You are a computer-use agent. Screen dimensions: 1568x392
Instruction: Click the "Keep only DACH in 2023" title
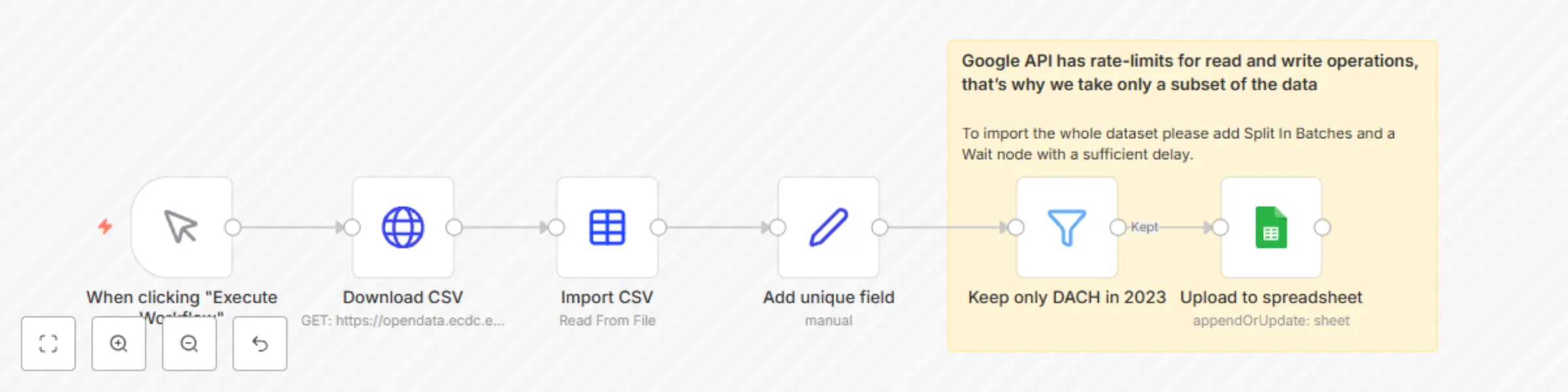[1066, 297]
